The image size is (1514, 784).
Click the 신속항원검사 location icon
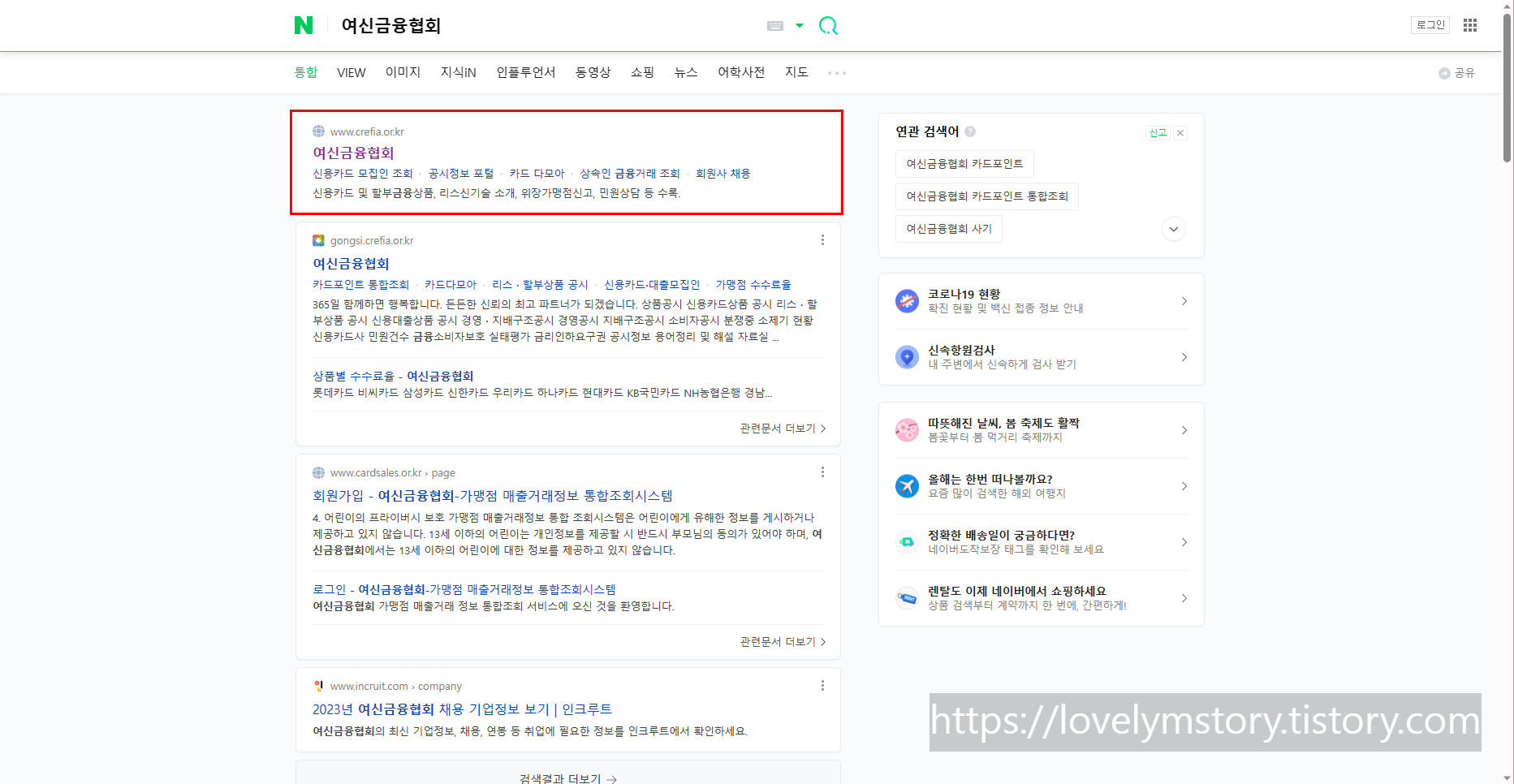[x=907, y=357]
